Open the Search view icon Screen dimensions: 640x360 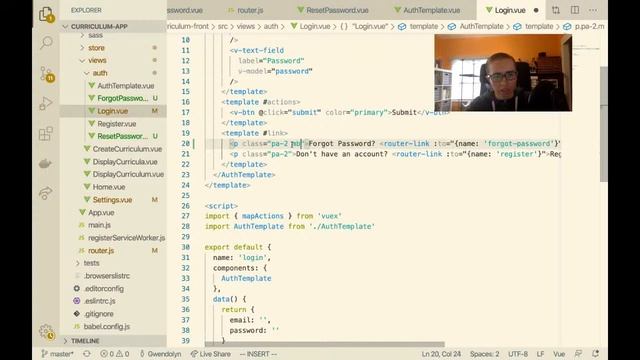coord(46,42)
